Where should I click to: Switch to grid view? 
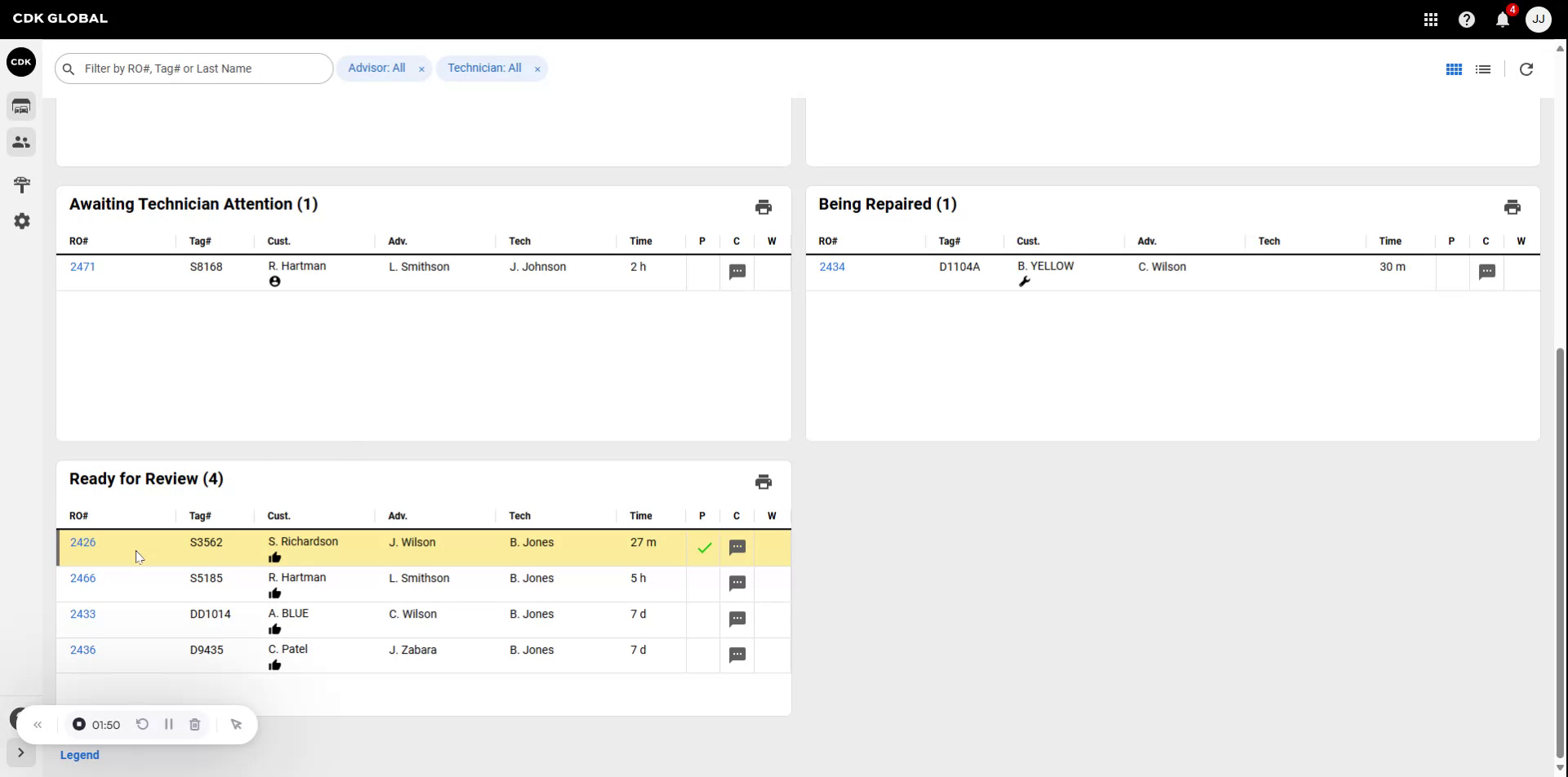tap(1454, 69)
